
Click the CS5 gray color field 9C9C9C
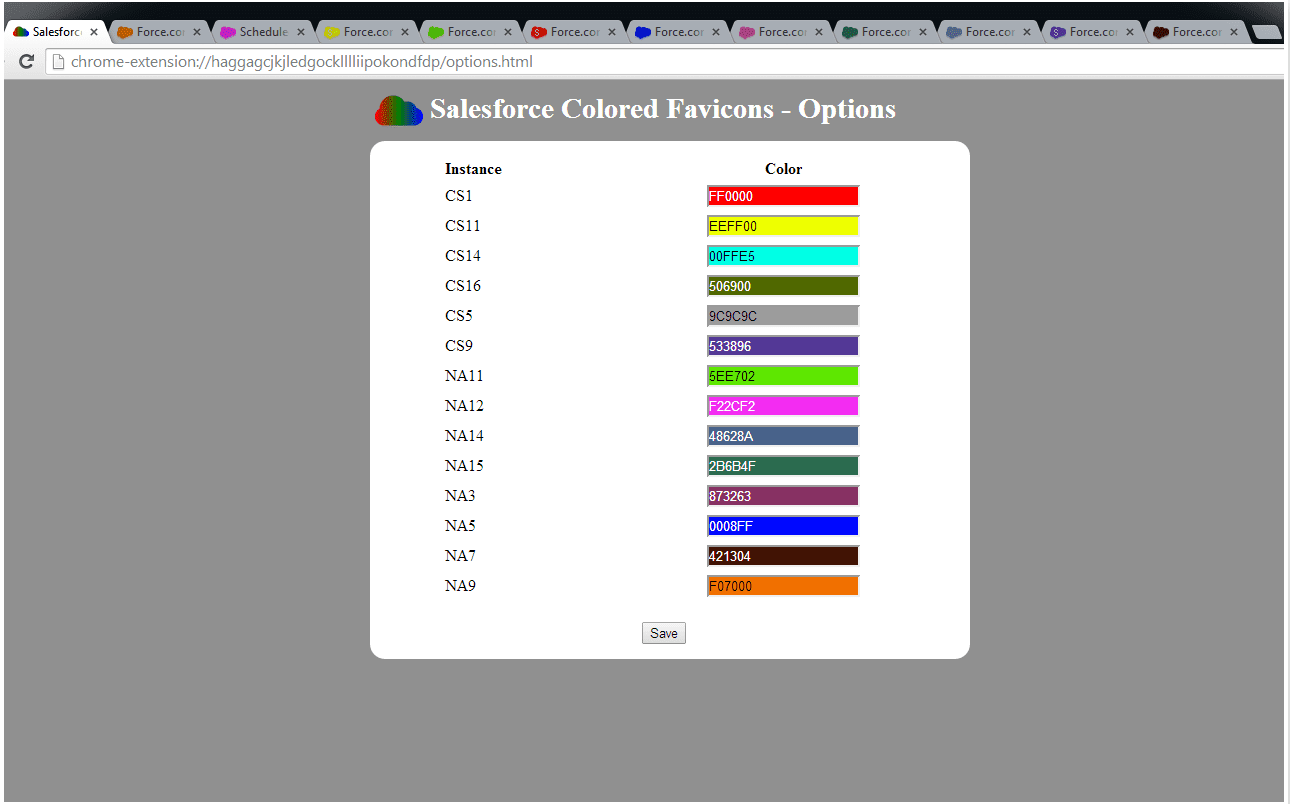tap(783, 316)
